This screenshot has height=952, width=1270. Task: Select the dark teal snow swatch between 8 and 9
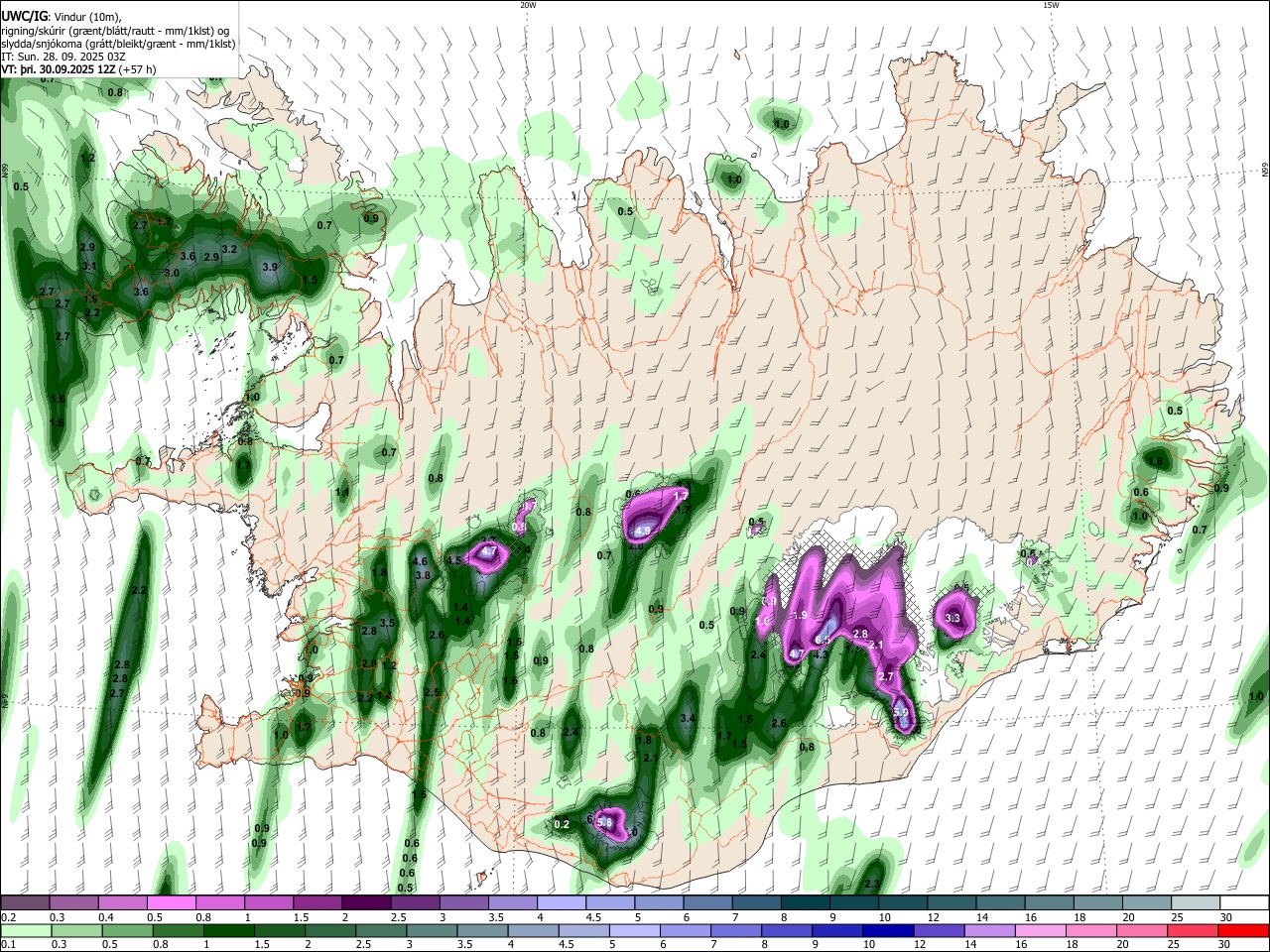click(x=806, y=902)
